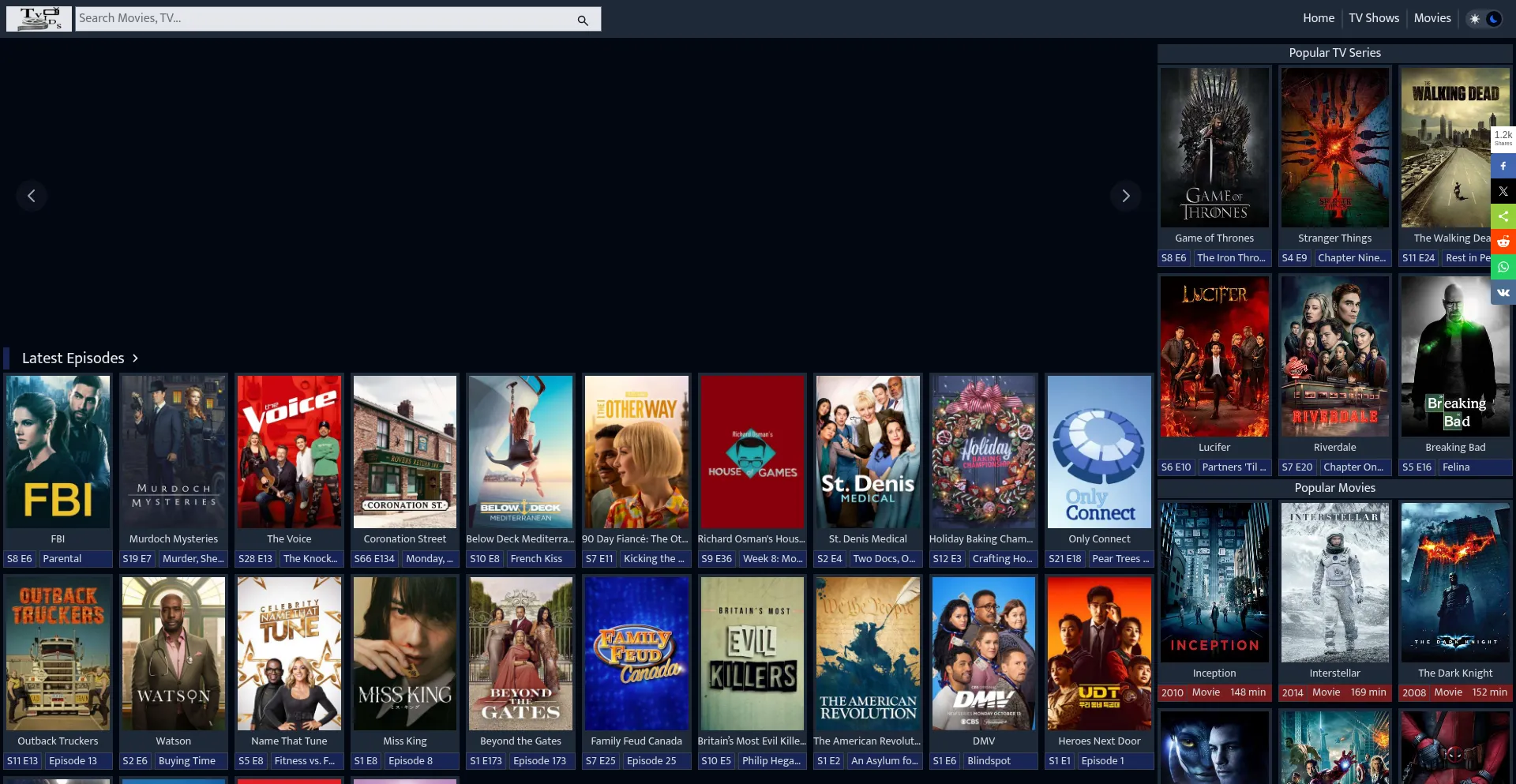Click the TVDs site logo
This screenshot has width=1516, height=784.
coord(39,18)
